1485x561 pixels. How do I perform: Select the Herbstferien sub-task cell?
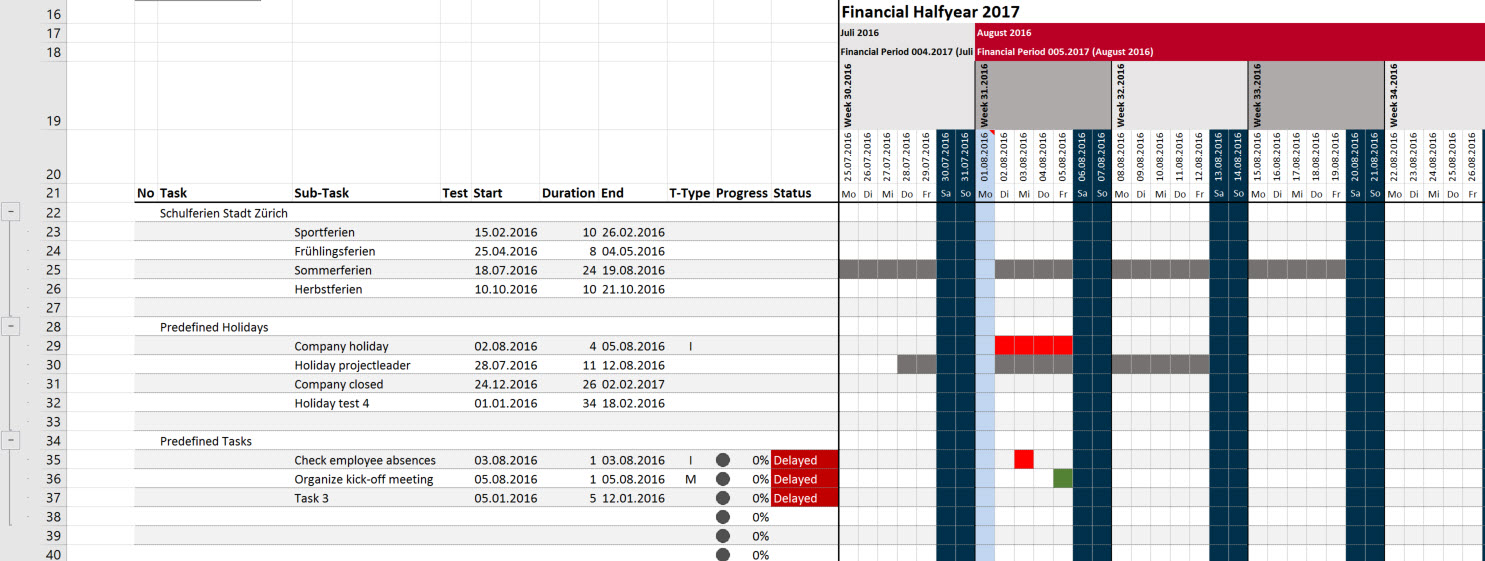click(328, 289)
